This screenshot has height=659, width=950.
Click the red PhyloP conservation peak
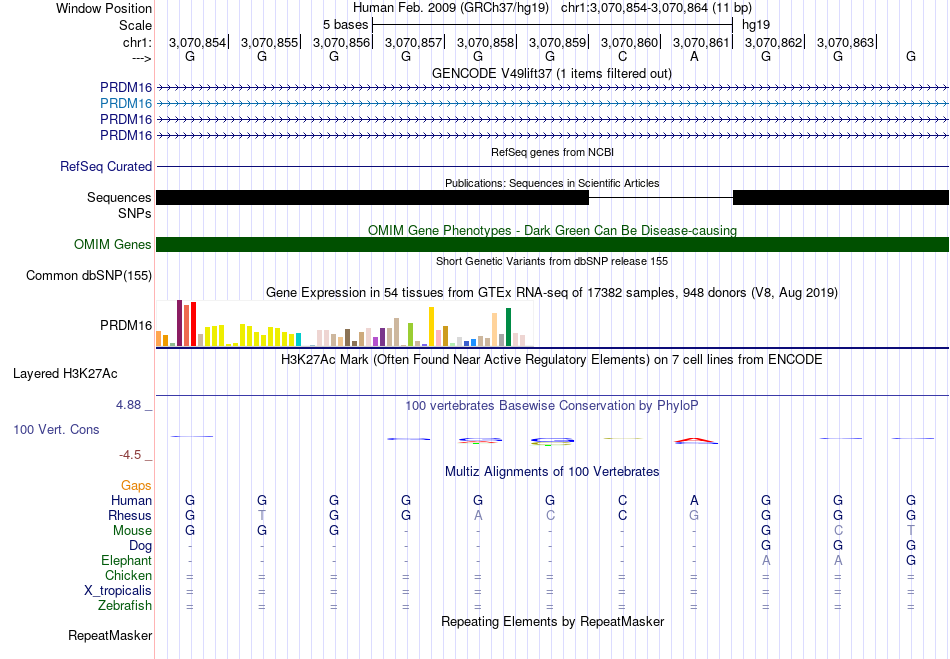(696, 440)
